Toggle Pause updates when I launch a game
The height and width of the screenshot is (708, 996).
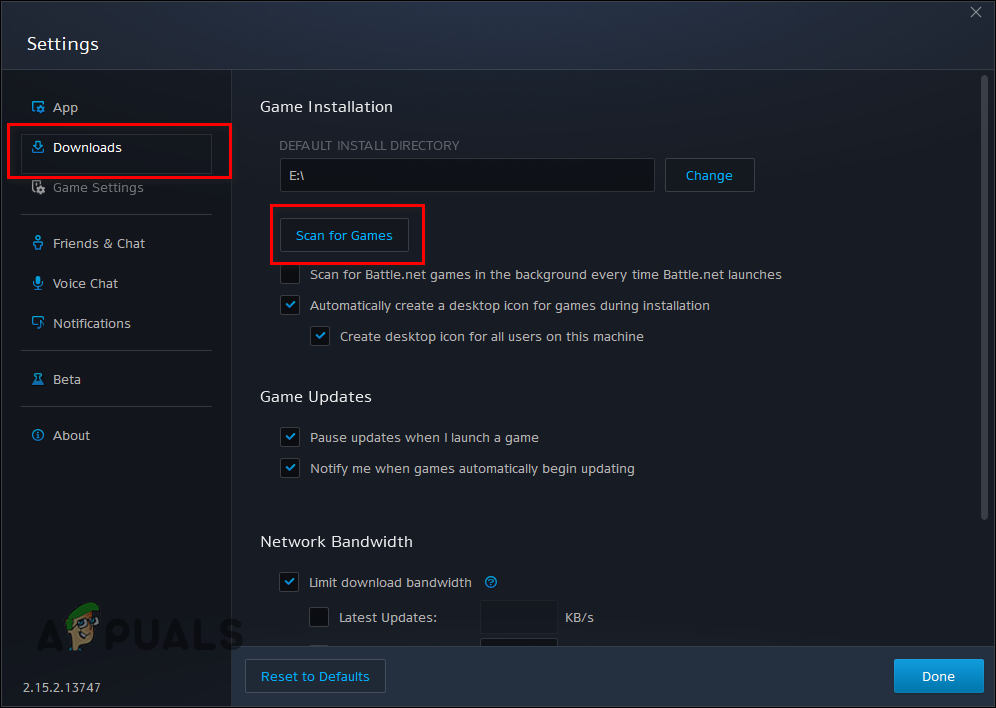coord(290,437)
